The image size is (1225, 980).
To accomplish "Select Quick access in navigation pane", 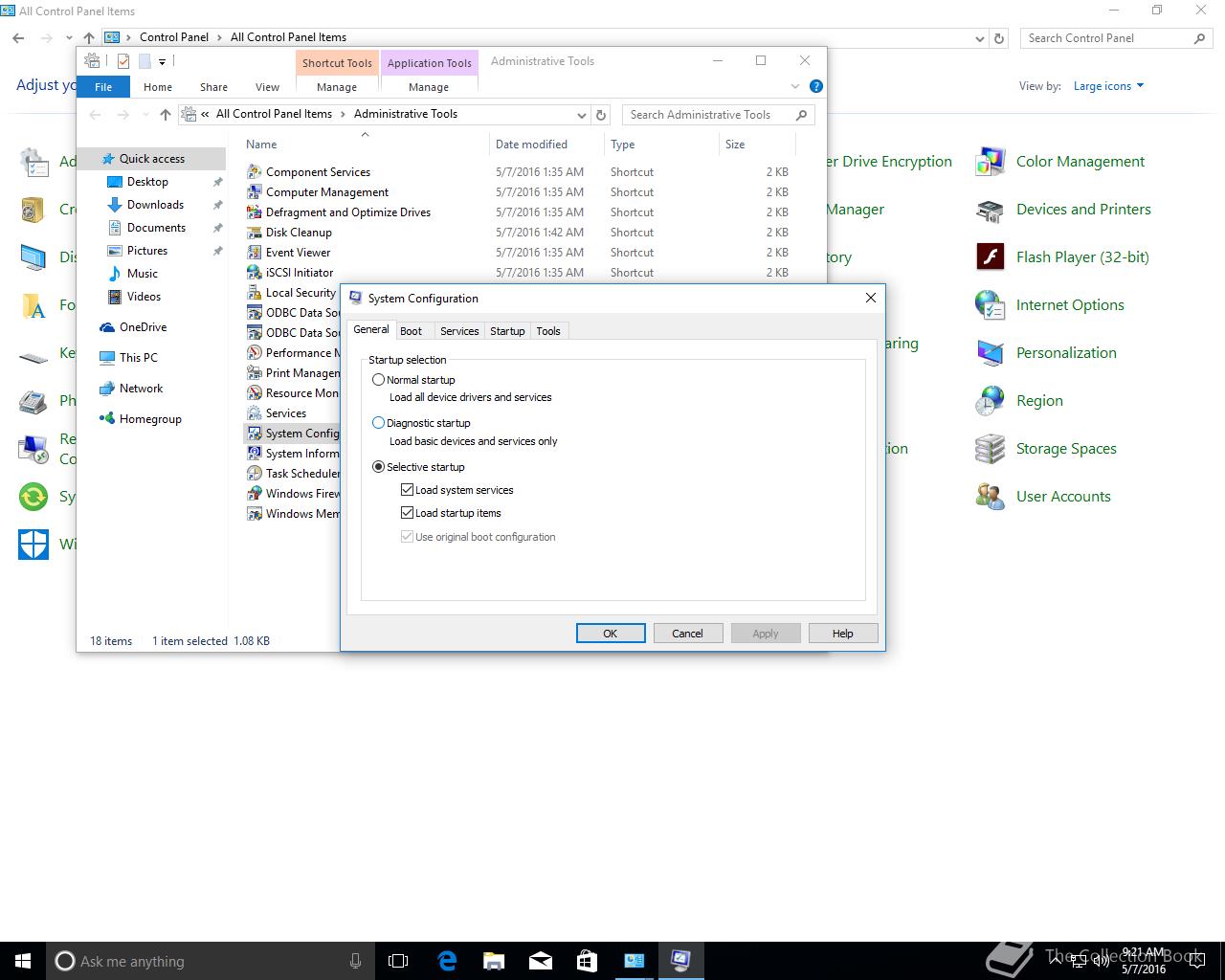I will point(152,159).
